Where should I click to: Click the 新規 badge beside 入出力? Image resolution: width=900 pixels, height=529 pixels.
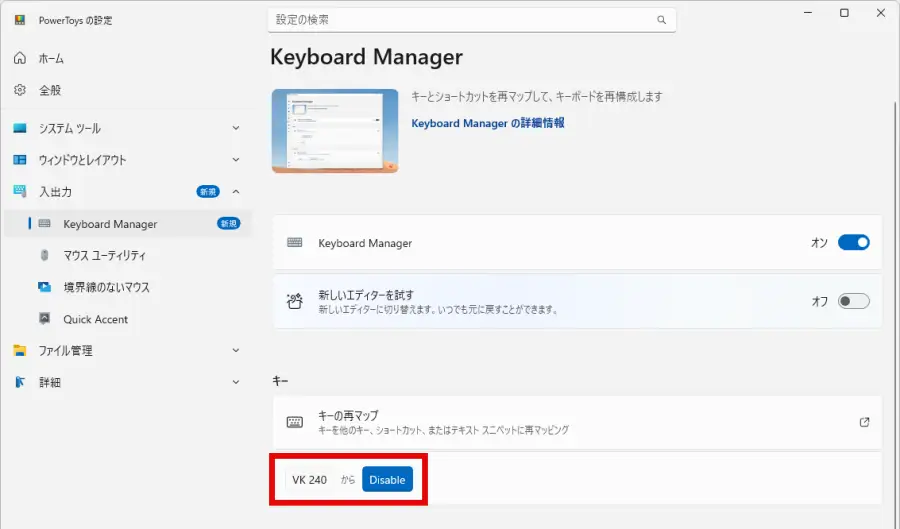(x=208, y=192)
